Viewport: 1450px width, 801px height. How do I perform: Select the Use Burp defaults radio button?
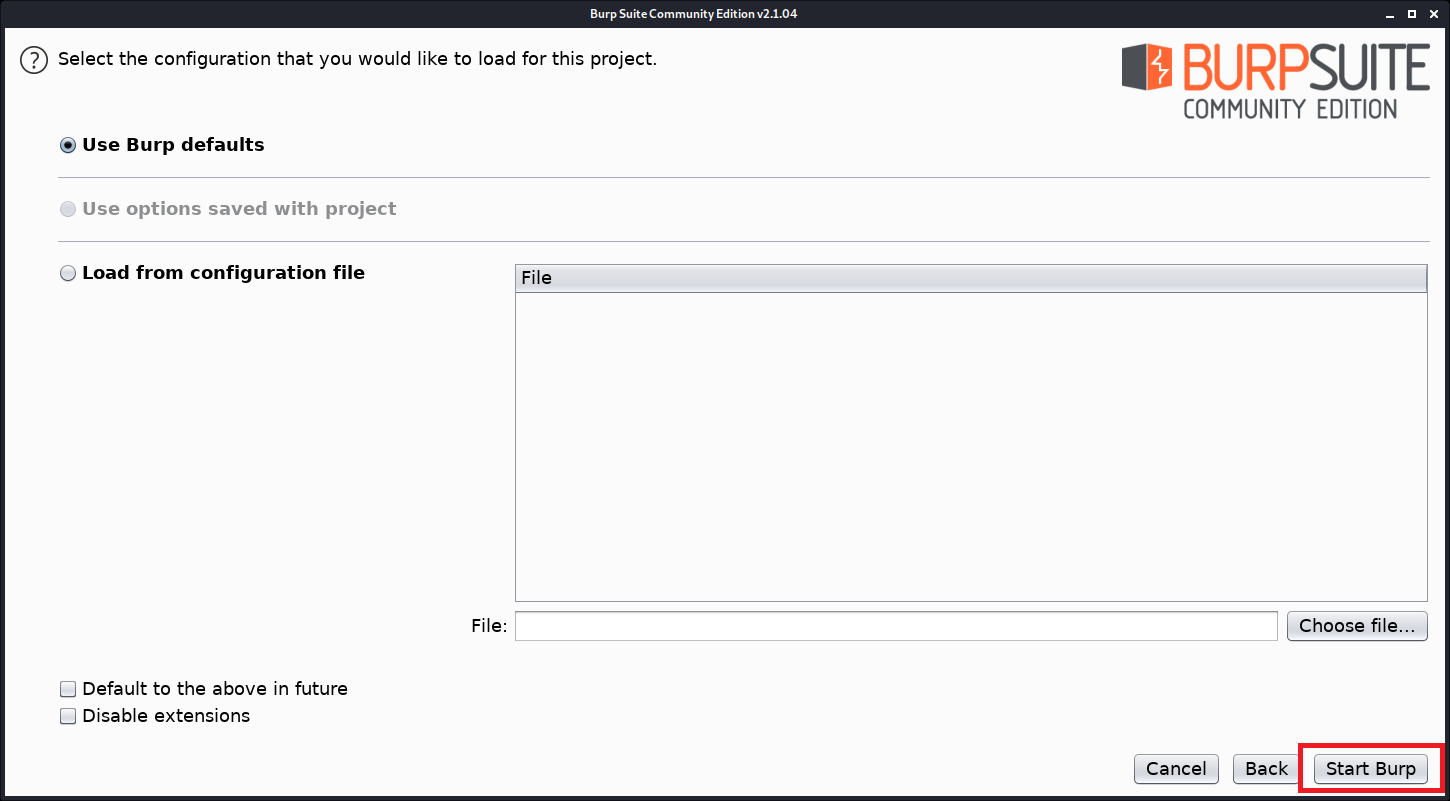[68, 145]
